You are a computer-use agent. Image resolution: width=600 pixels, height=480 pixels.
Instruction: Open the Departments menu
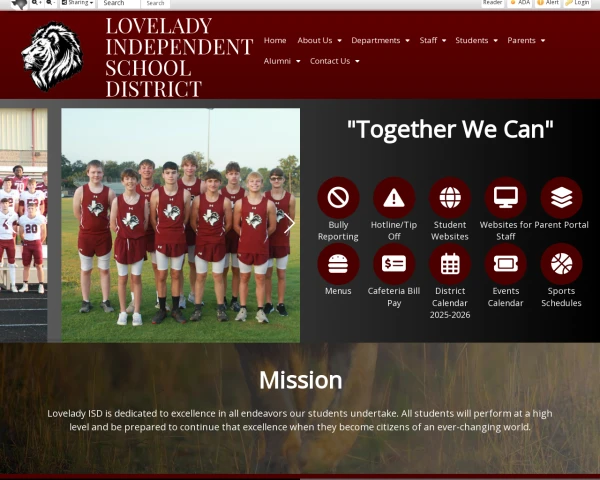375,40
